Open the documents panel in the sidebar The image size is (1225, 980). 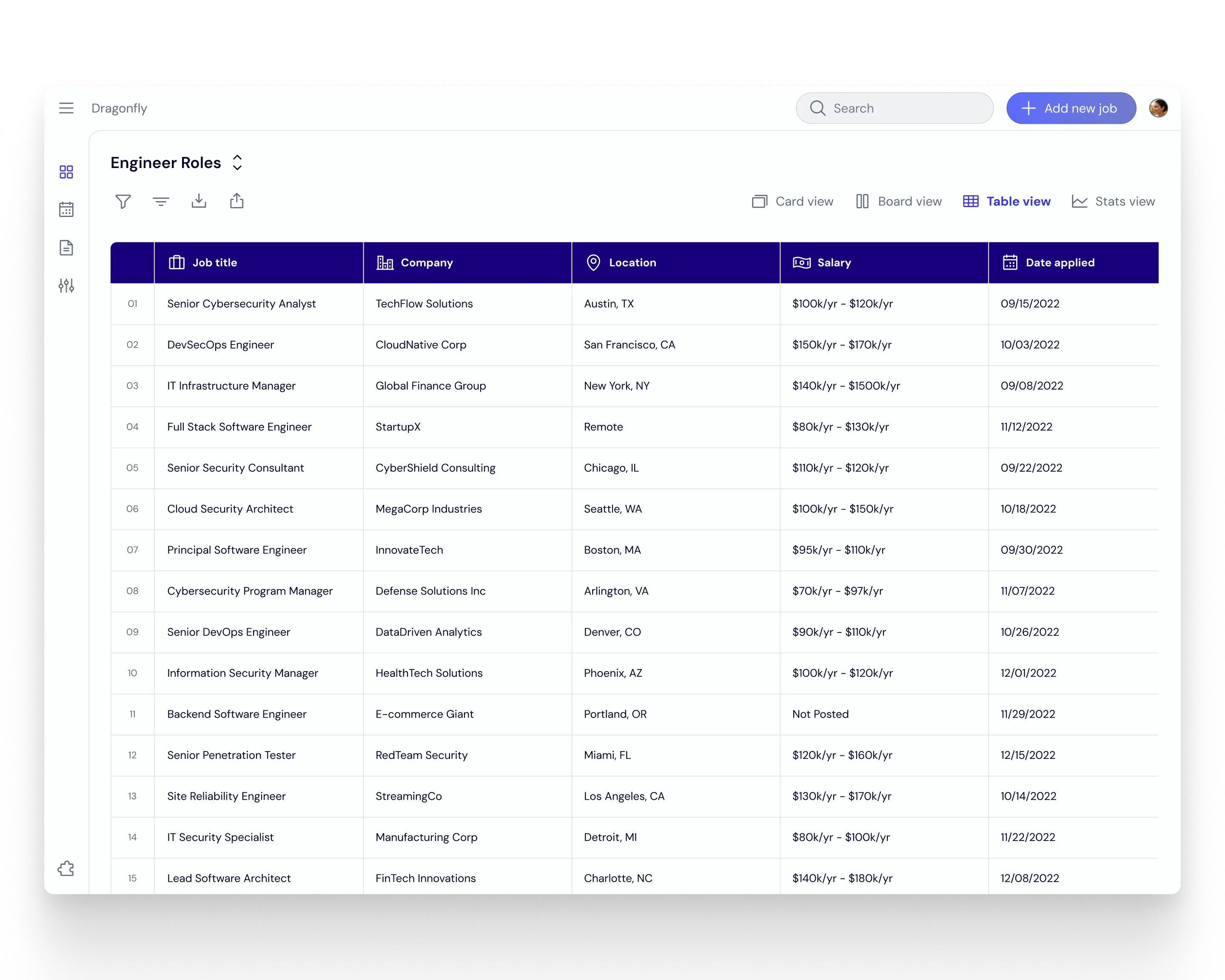click(66, 248)
